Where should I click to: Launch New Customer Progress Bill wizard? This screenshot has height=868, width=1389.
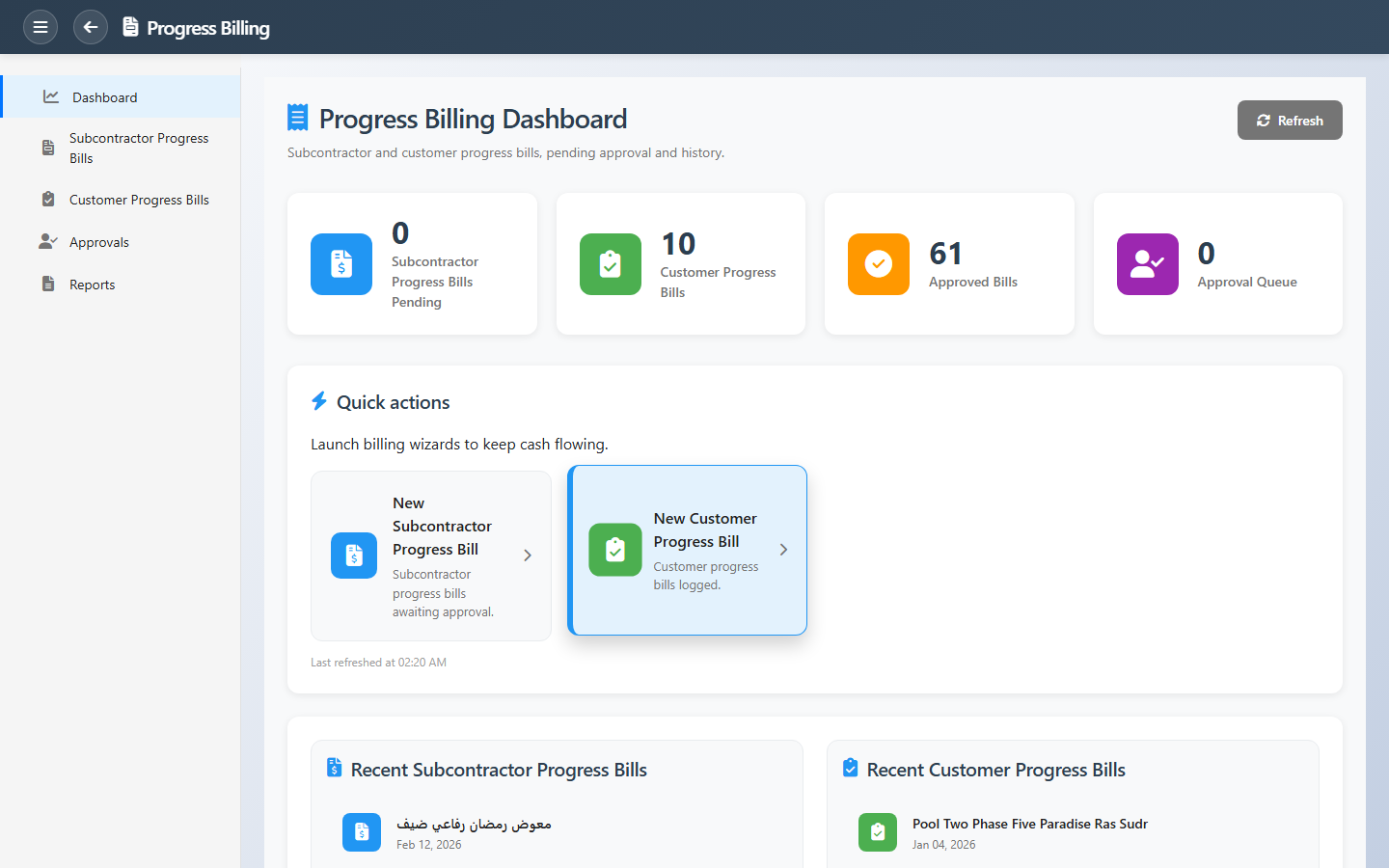point(687,550)
